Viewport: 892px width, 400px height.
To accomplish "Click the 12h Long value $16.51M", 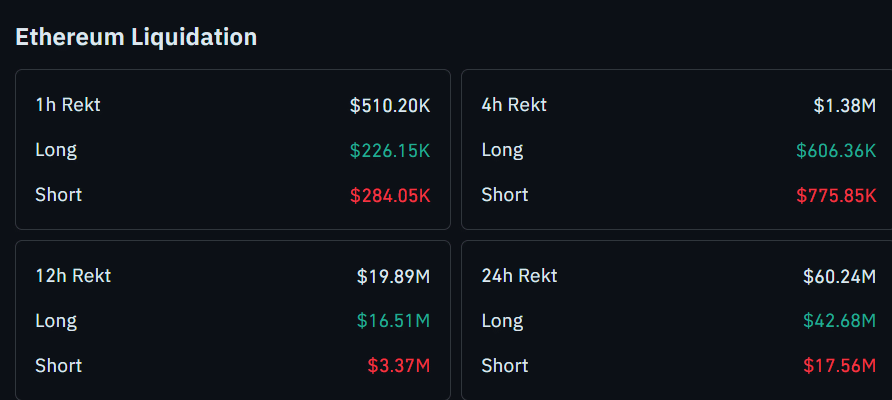I will [x=393, y=321].
